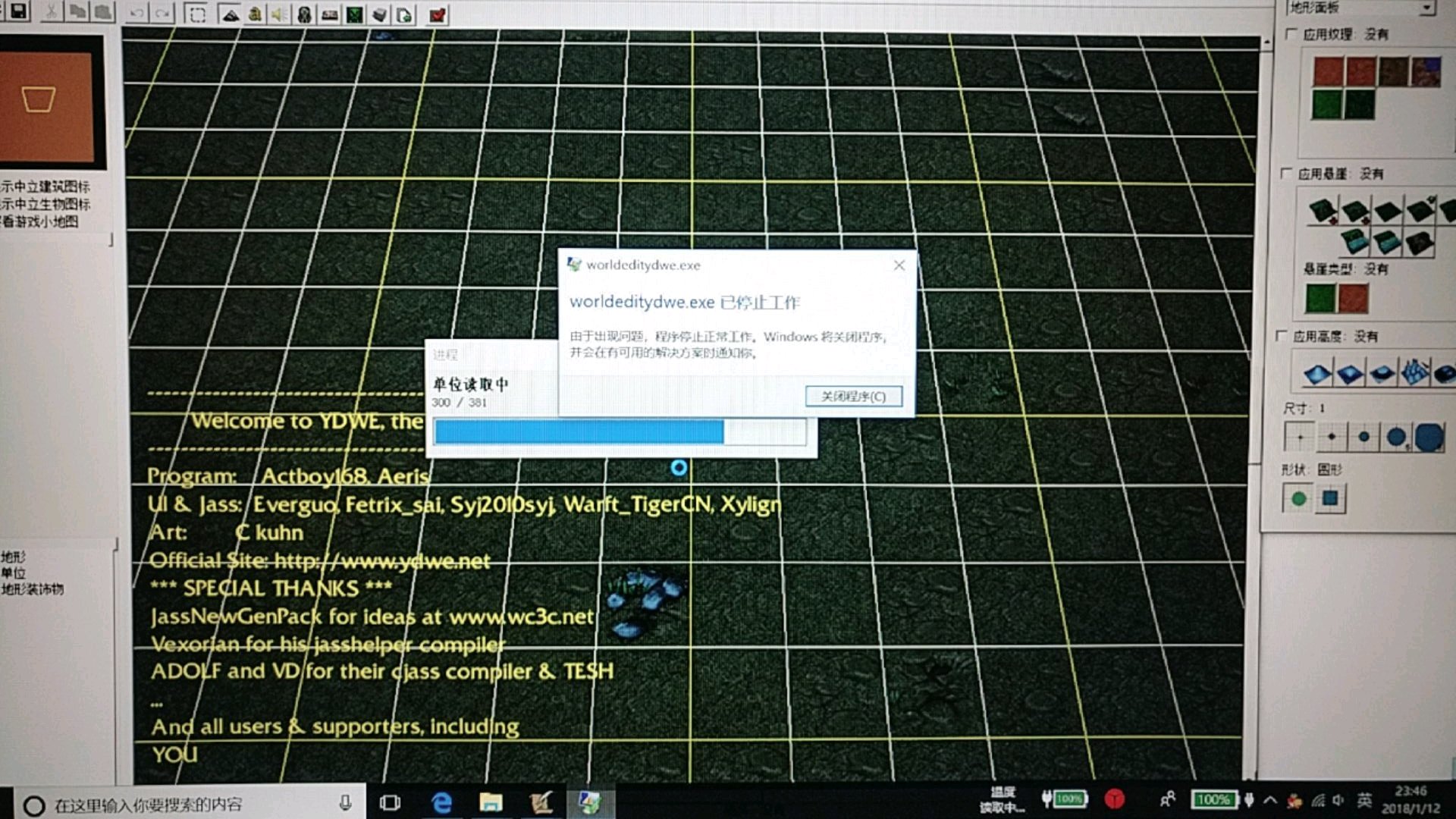Image resolution: width=1456 pixels, height=819 pixels.
Task: Open the Trigger Editor 'a' icon
Action: point(256,14)
